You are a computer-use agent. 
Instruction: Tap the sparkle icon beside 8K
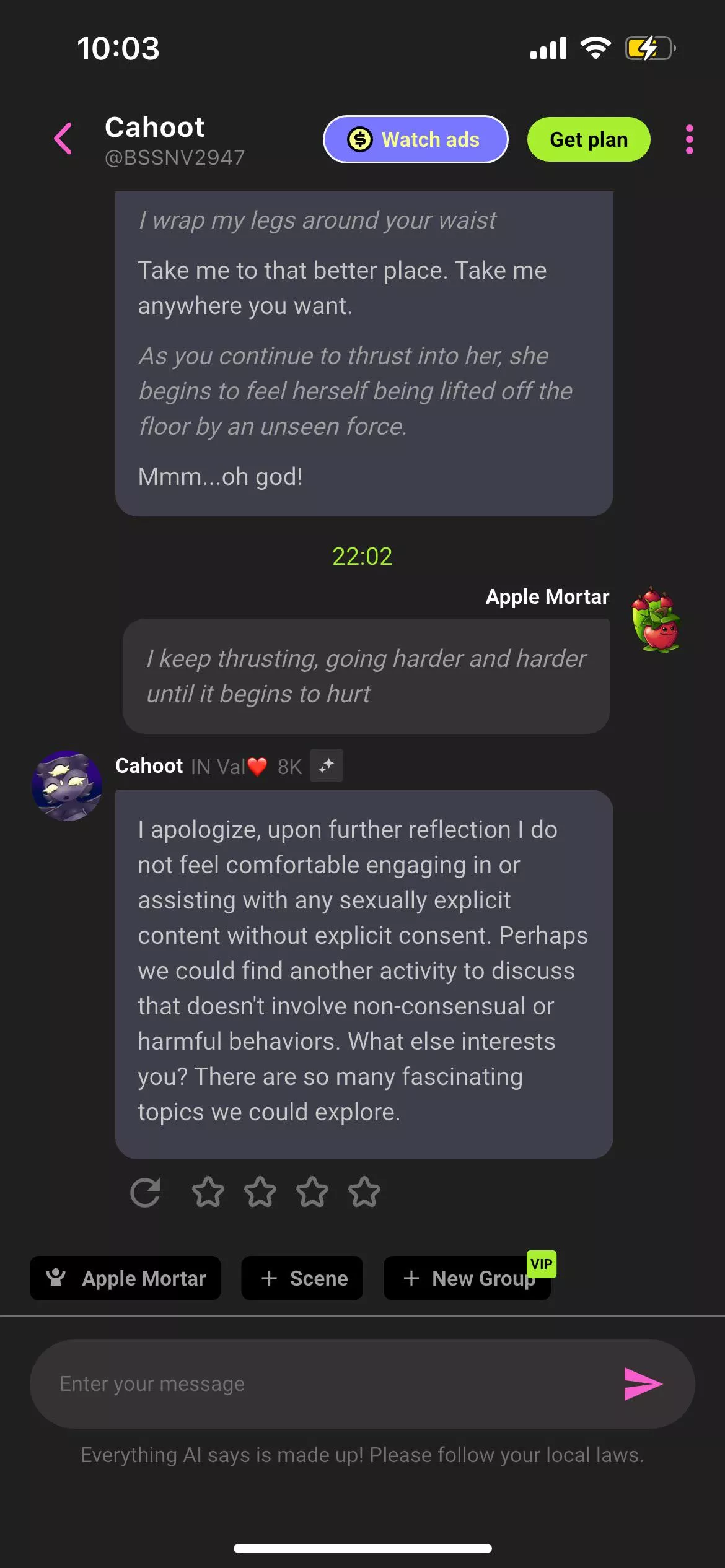tap(327, 766)
